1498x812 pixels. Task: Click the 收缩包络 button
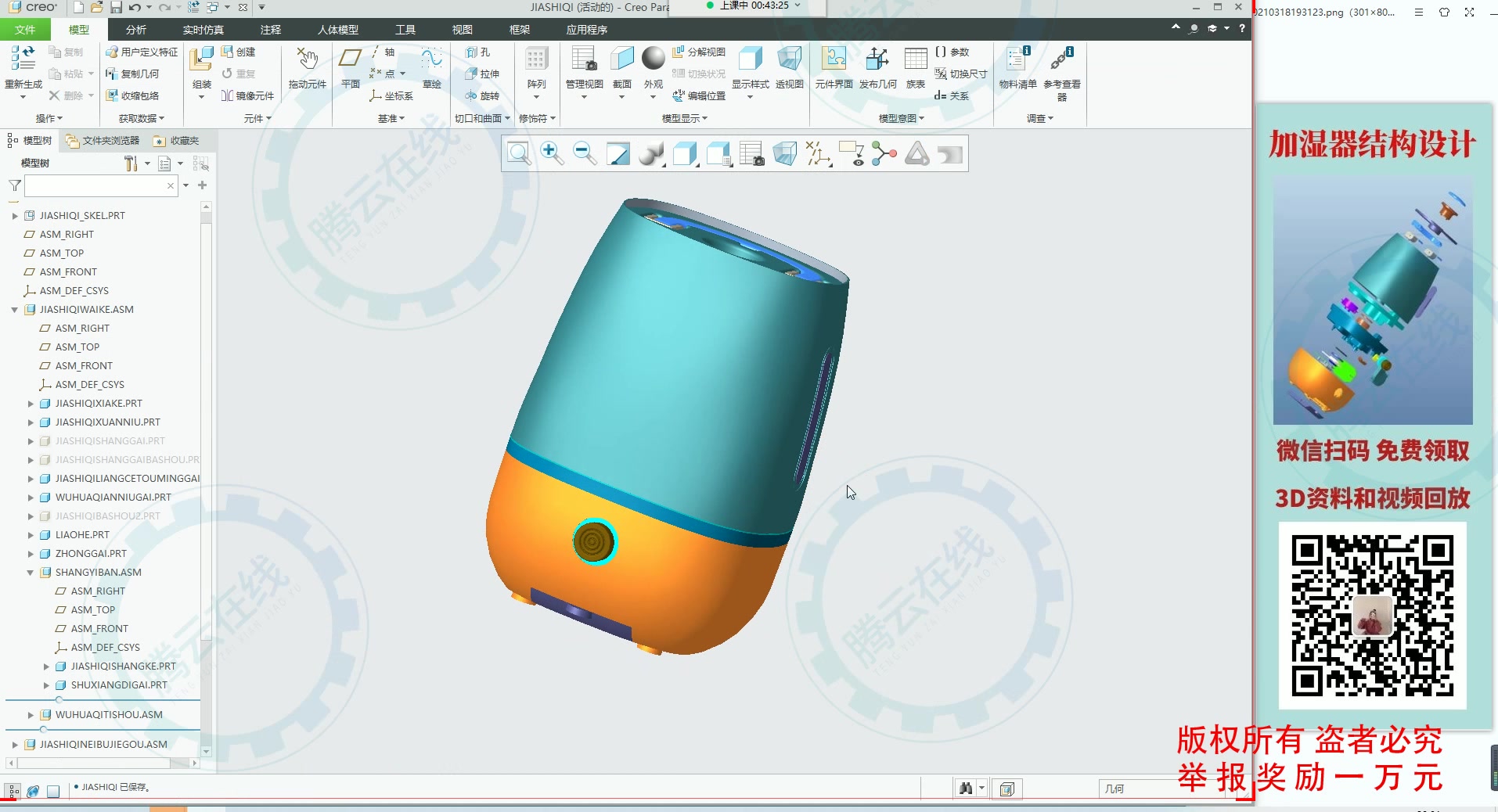[x=132, y=95]
